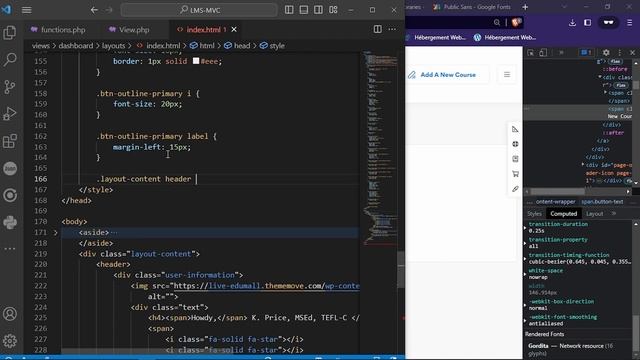Expand transition-property computed property
The image size is (640, 360).
(x=525, y=243)
